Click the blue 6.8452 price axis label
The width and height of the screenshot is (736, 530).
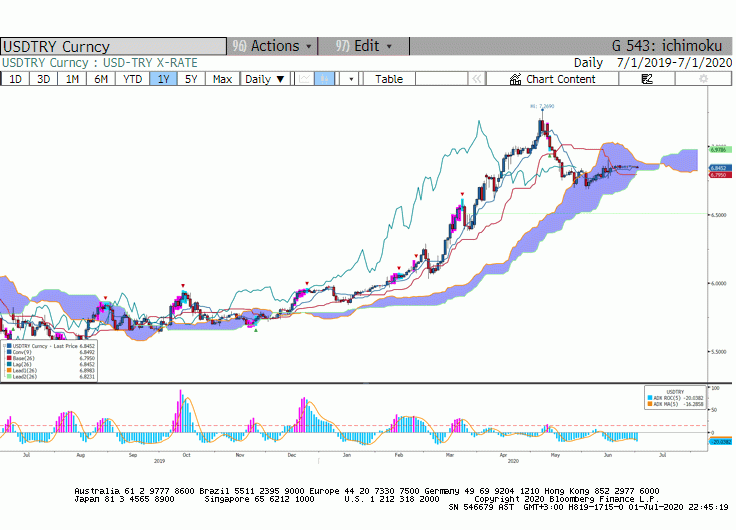click(x=721, y=168)
